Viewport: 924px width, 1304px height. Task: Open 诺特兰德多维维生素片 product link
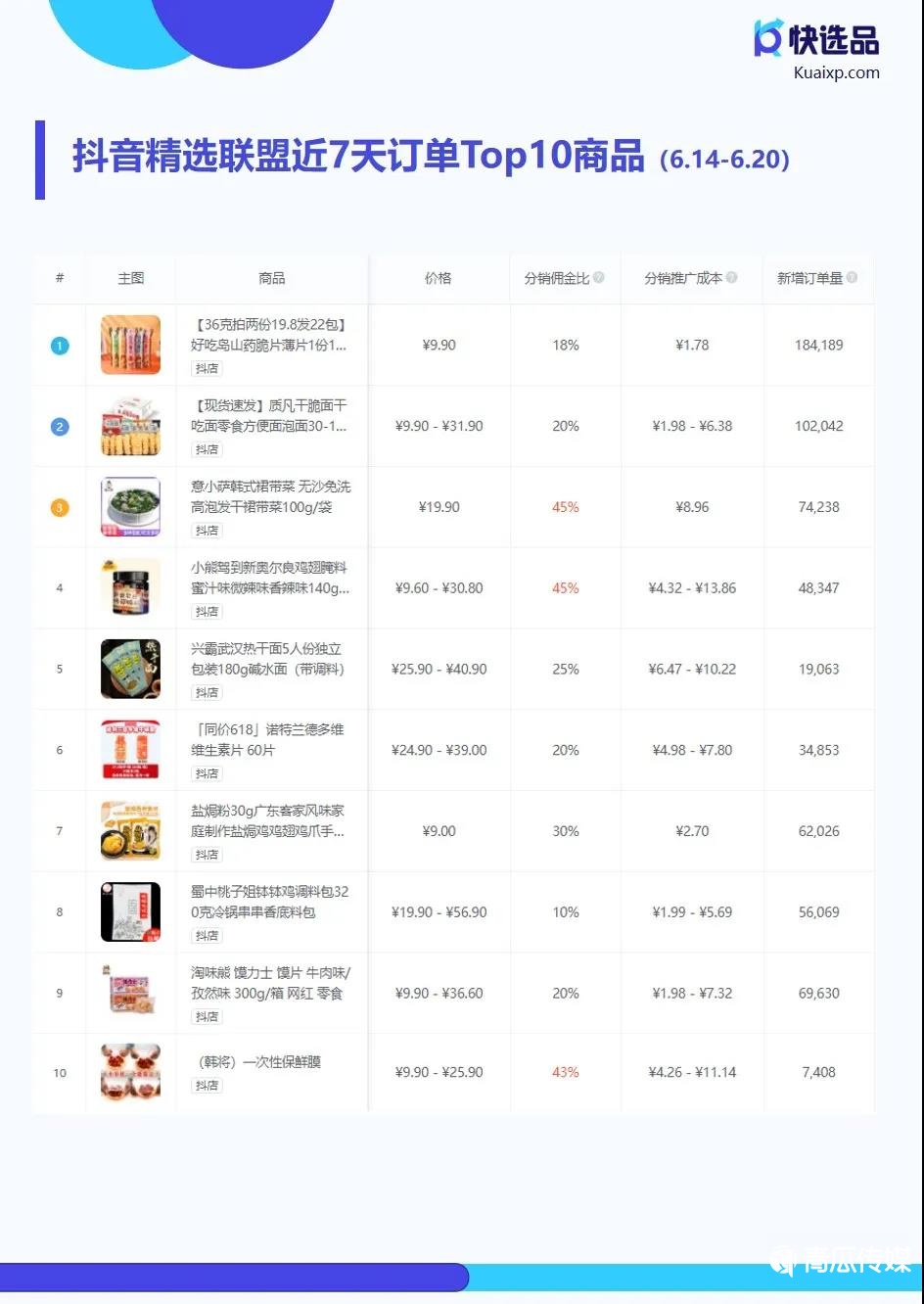(267, 740)
